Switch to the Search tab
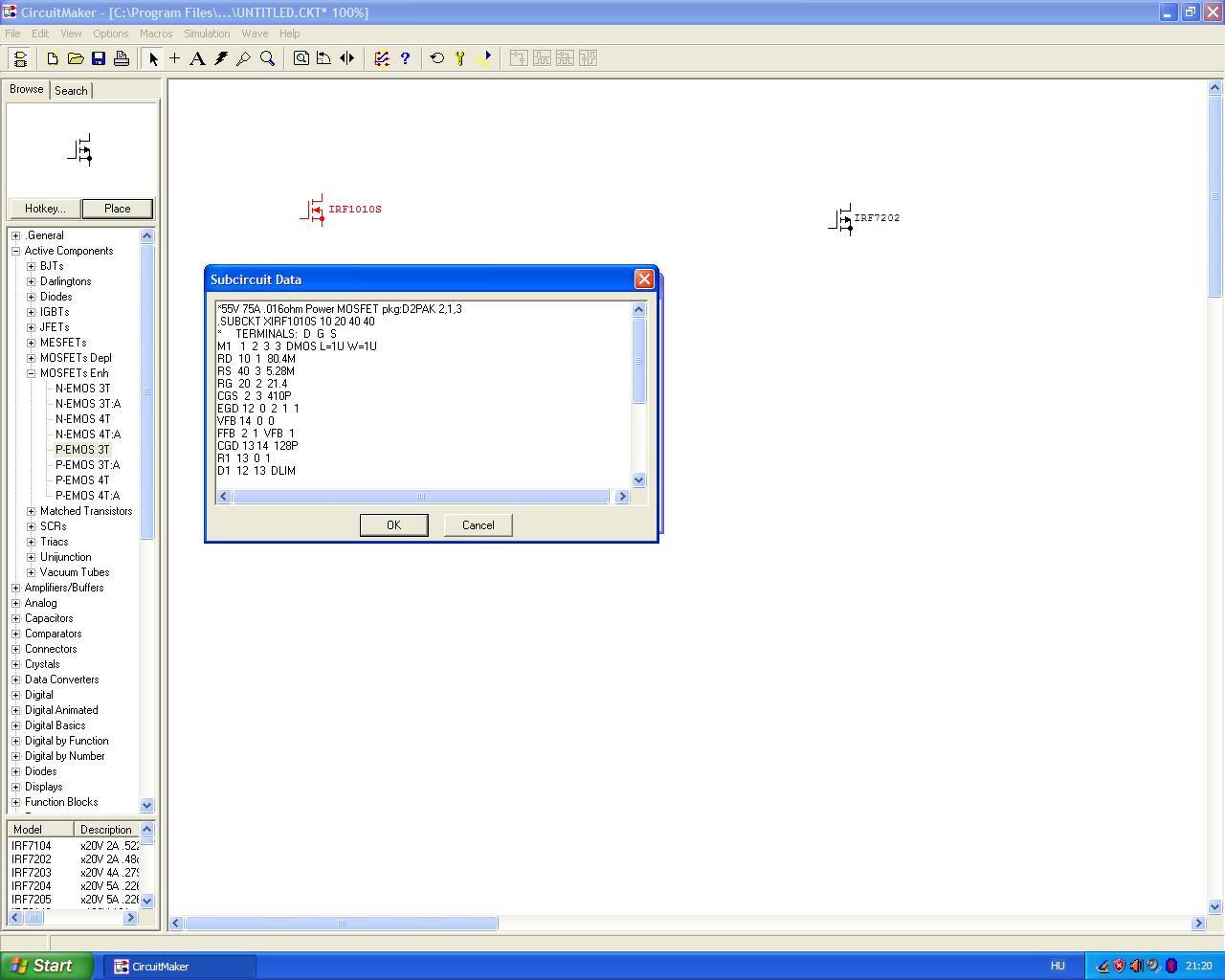Screen dimensions: 1225x980 [x=71, y=90]
